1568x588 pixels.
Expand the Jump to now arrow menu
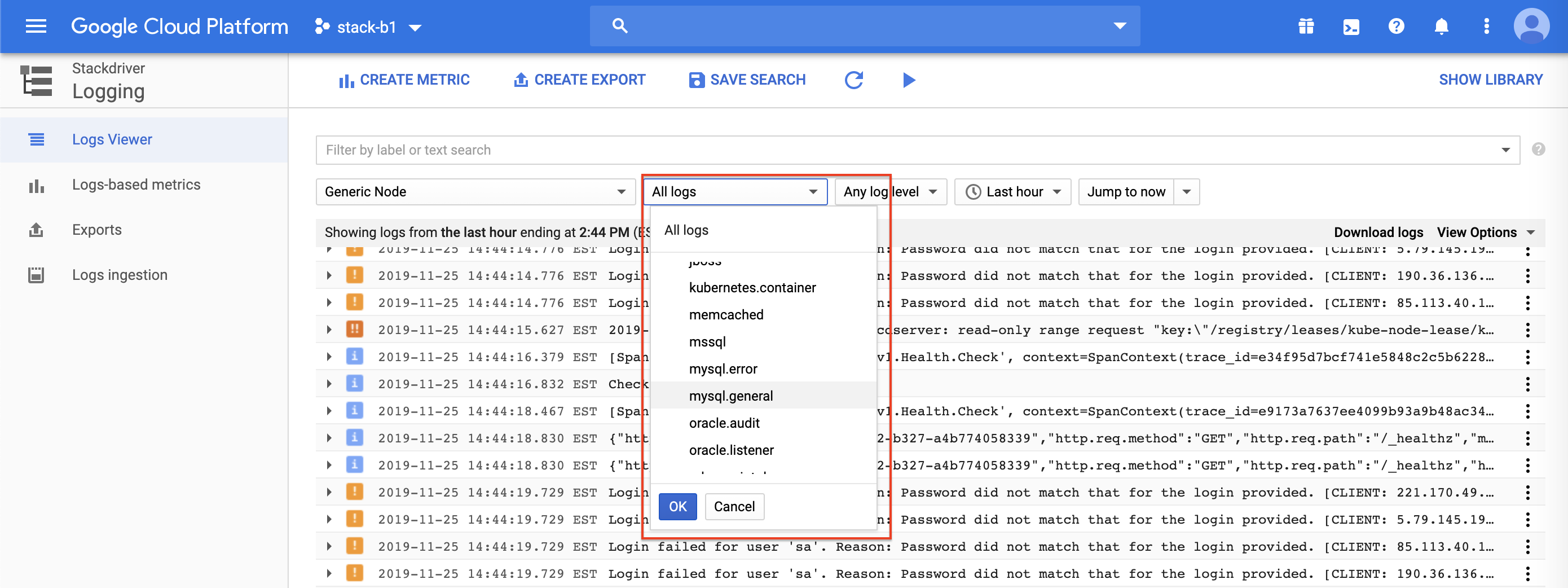(1186, 192)
